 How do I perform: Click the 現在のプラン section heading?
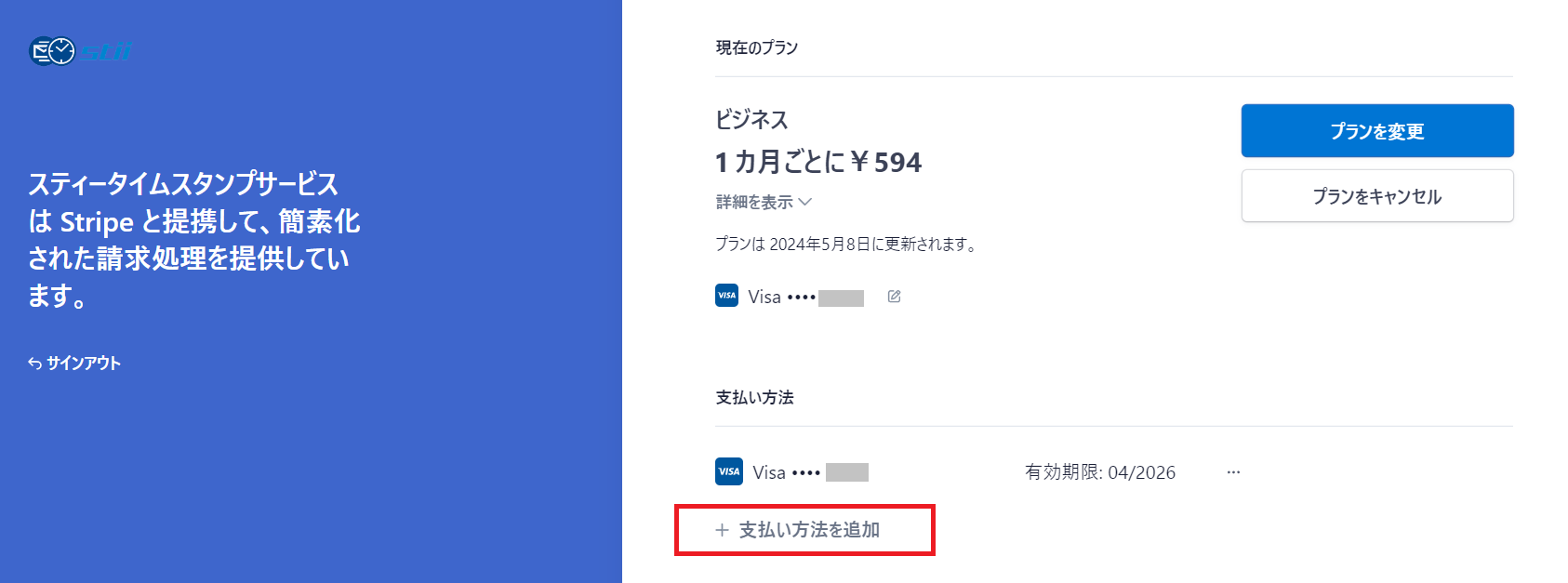(x=757, y=47)
